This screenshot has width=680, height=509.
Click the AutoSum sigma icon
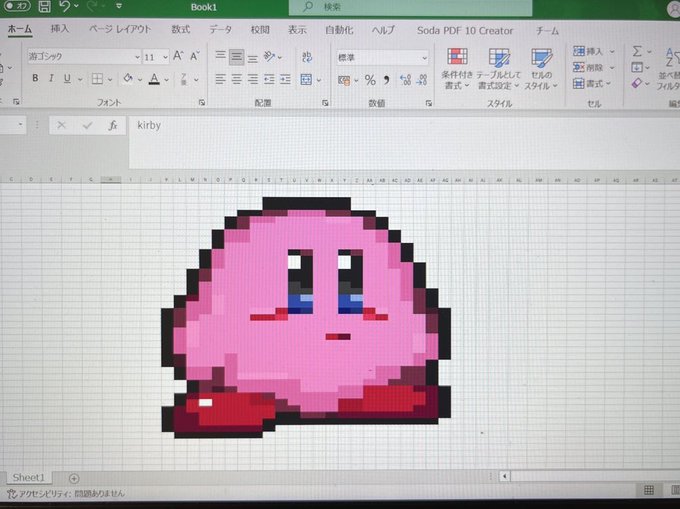pyautogui.click(x=637, y=52)
